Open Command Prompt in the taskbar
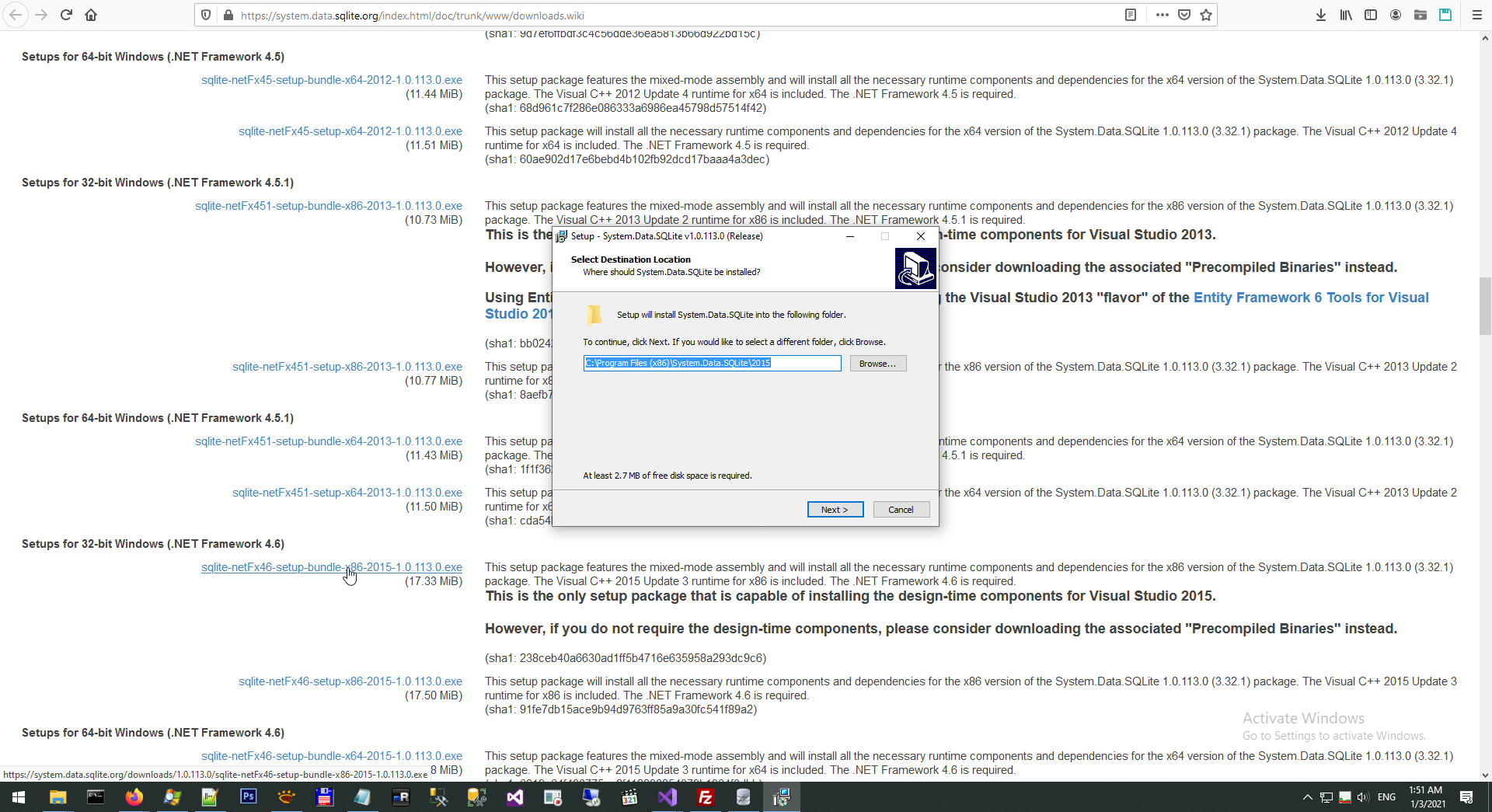The image size is (1492, 812). pyautogui.click(x=96, y=796)
